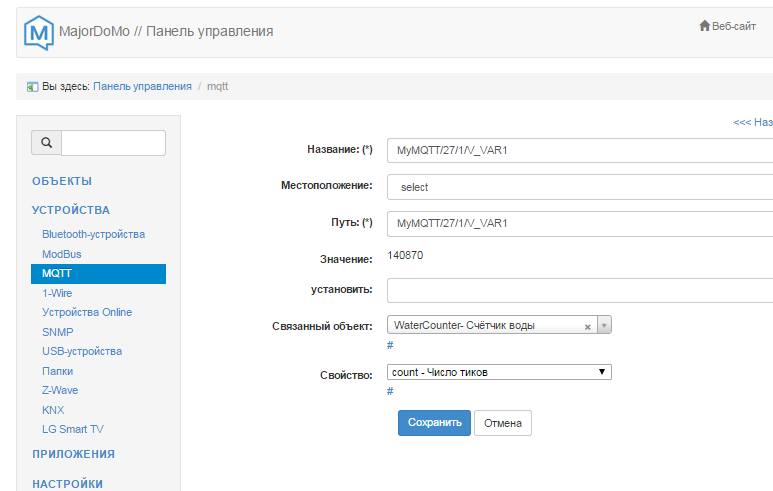Open the ОБЪЕКТЫ sidebar section
Viewport: 773px width, 491px height.
pyautogui.click(x=62, y=181)
